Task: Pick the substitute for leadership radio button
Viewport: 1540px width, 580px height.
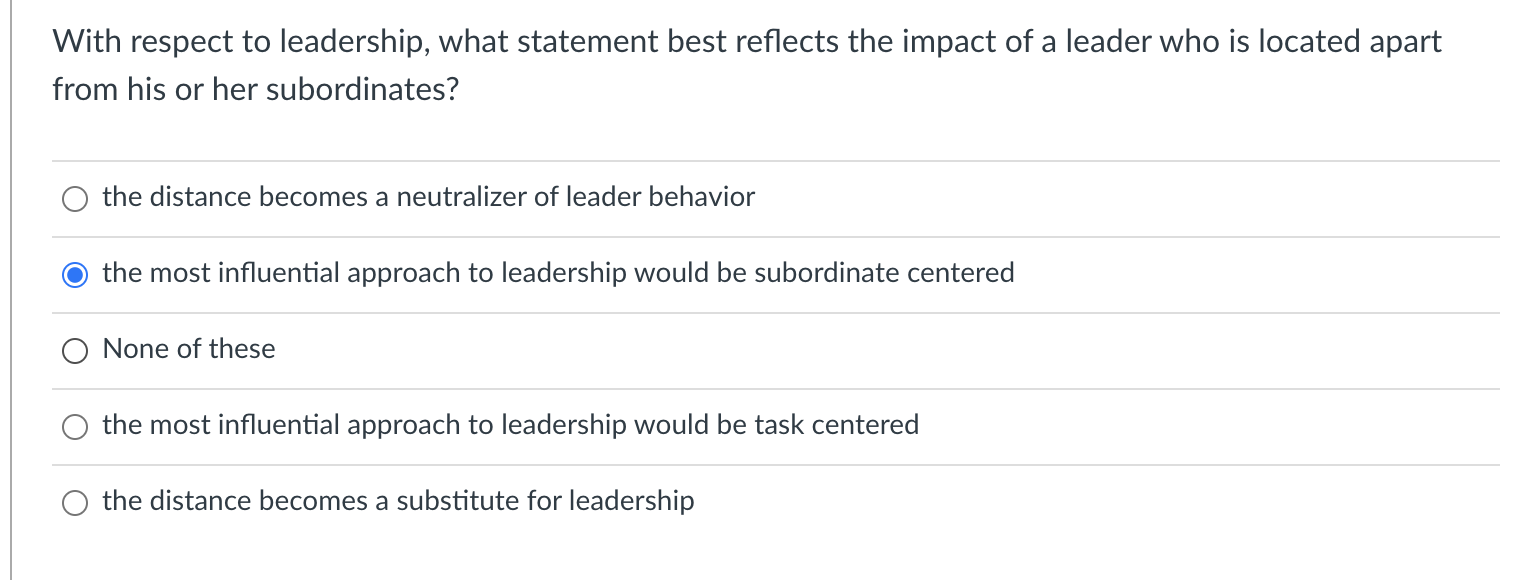Action: (75, 503)
